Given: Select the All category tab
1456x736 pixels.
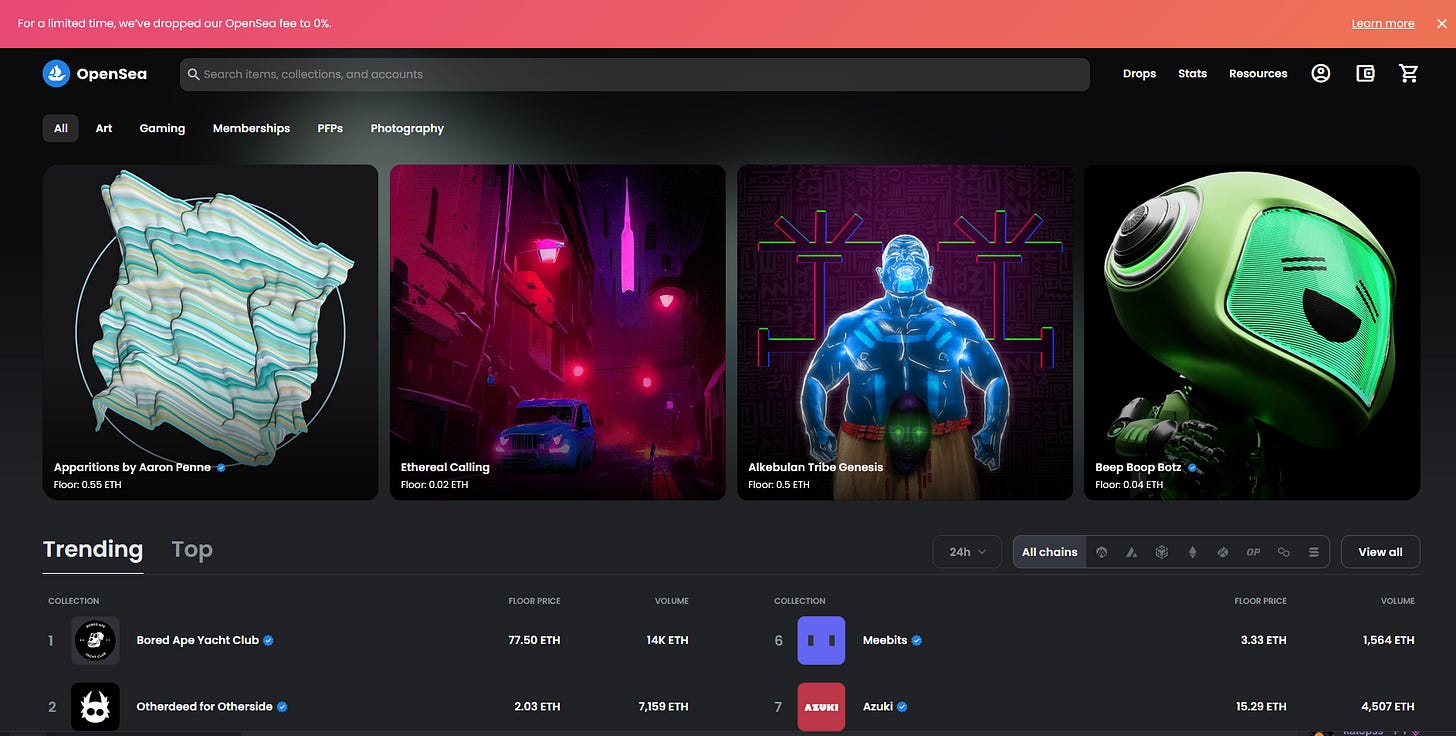Looking at the screenshot, I should (61, 128).
